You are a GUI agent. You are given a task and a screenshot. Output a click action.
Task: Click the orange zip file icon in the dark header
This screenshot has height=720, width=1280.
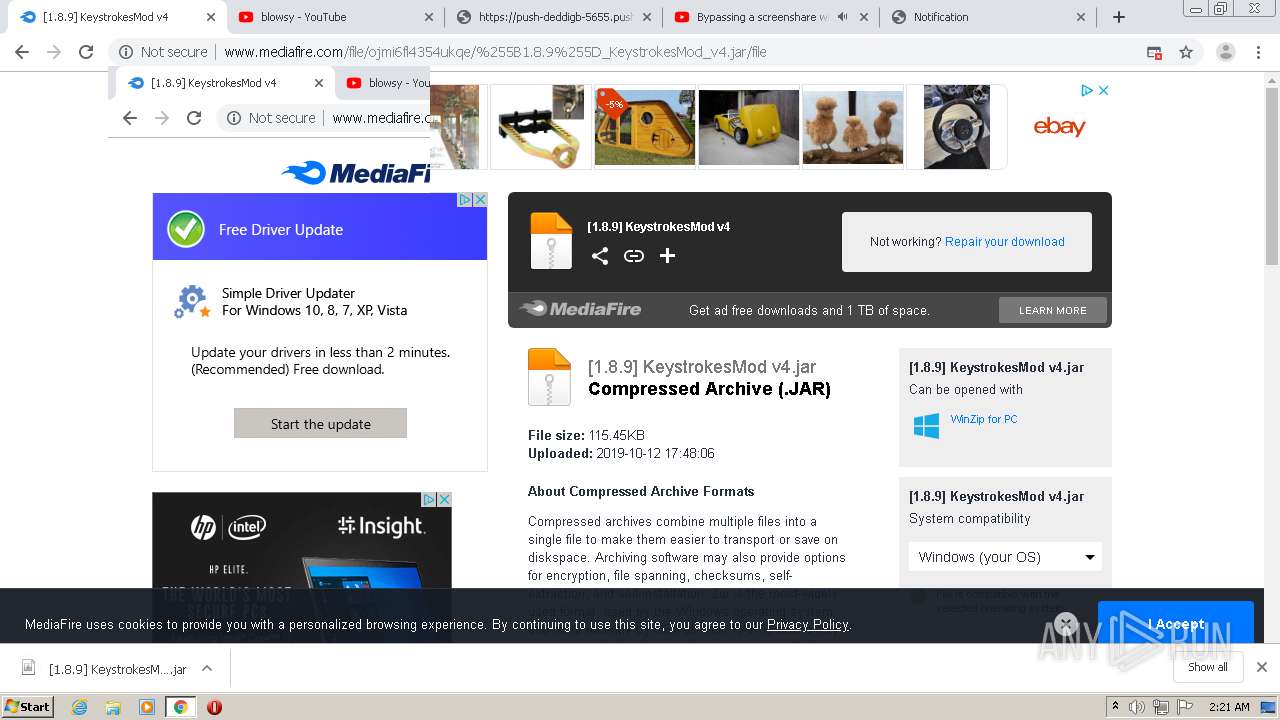551,241
